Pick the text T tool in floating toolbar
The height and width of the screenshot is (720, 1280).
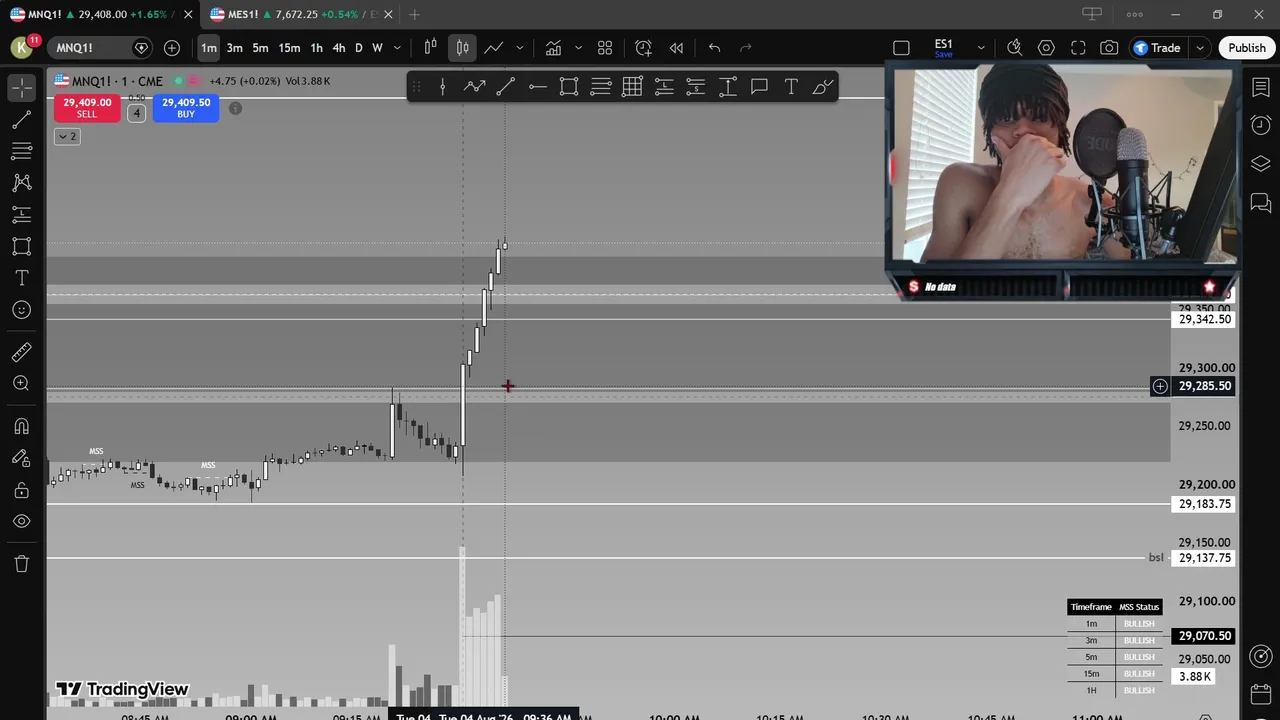791,87
